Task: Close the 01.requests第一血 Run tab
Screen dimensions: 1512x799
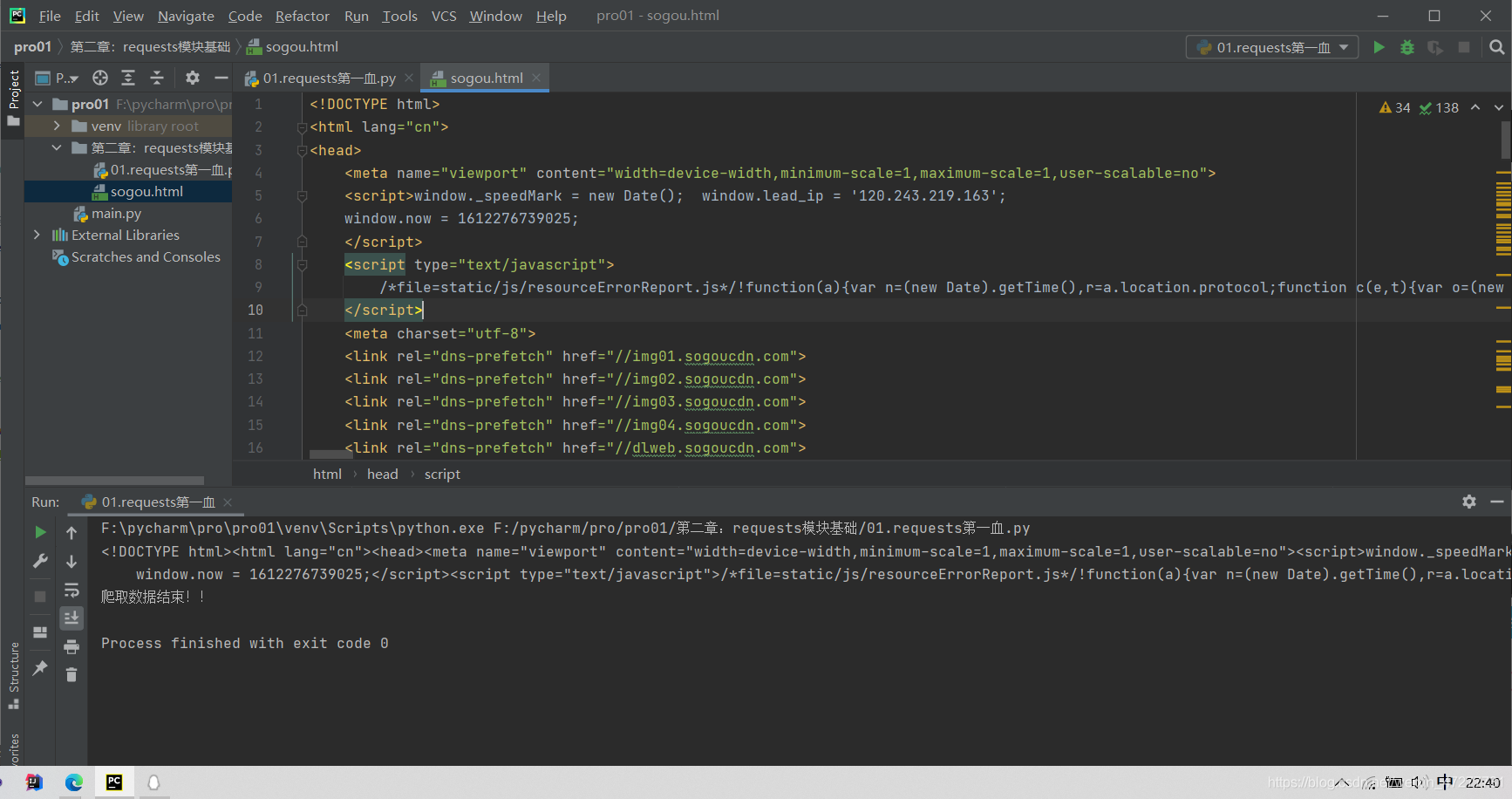Action: 228,502
